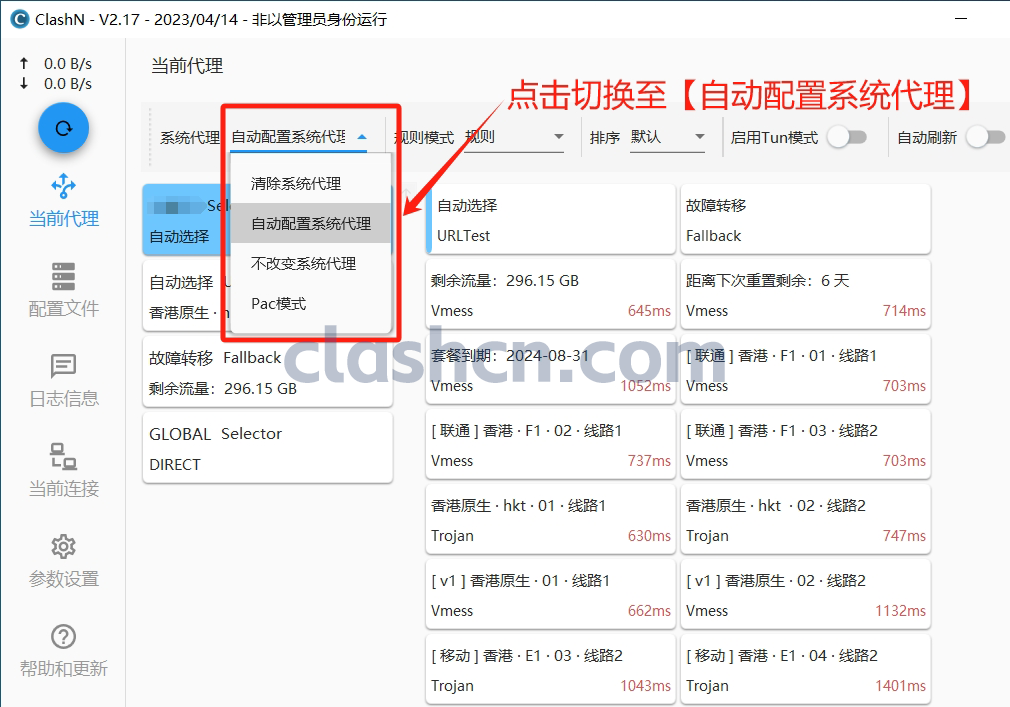This screenshot has width=1010, height=707.
Task: Choose the [联通] 香港 F1·02 线路1 node
Action: (x=551, y=445)
